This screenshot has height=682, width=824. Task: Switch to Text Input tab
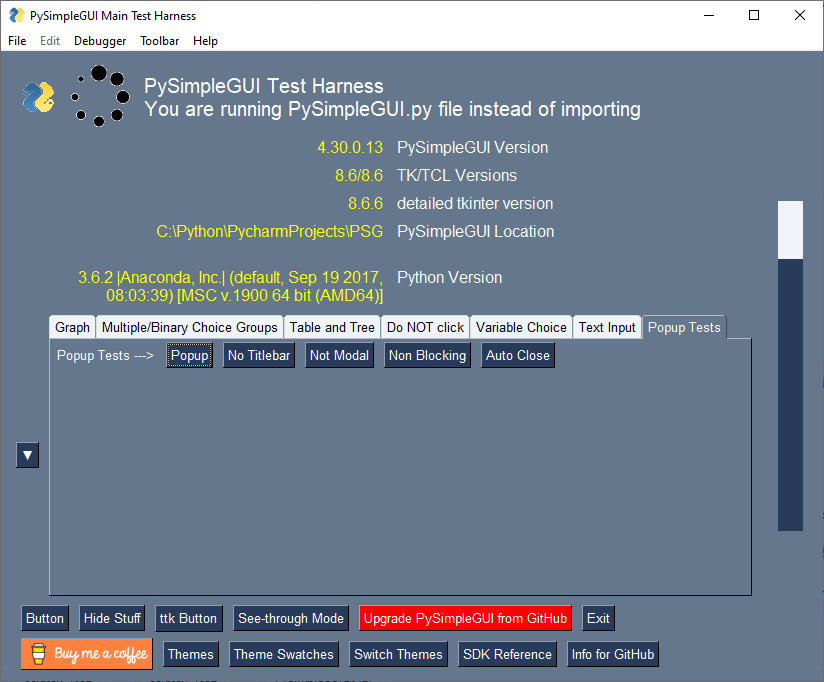(607, 327)
